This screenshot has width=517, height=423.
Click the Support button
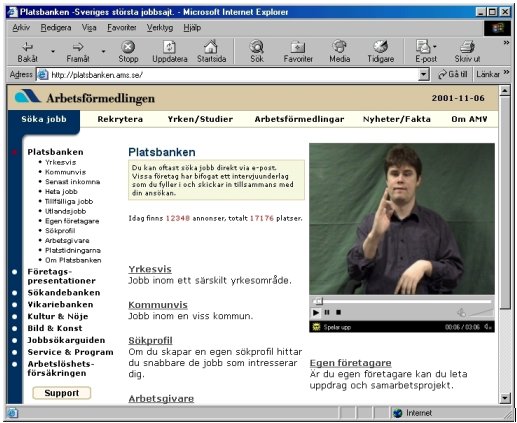click(x=62, y=393)
